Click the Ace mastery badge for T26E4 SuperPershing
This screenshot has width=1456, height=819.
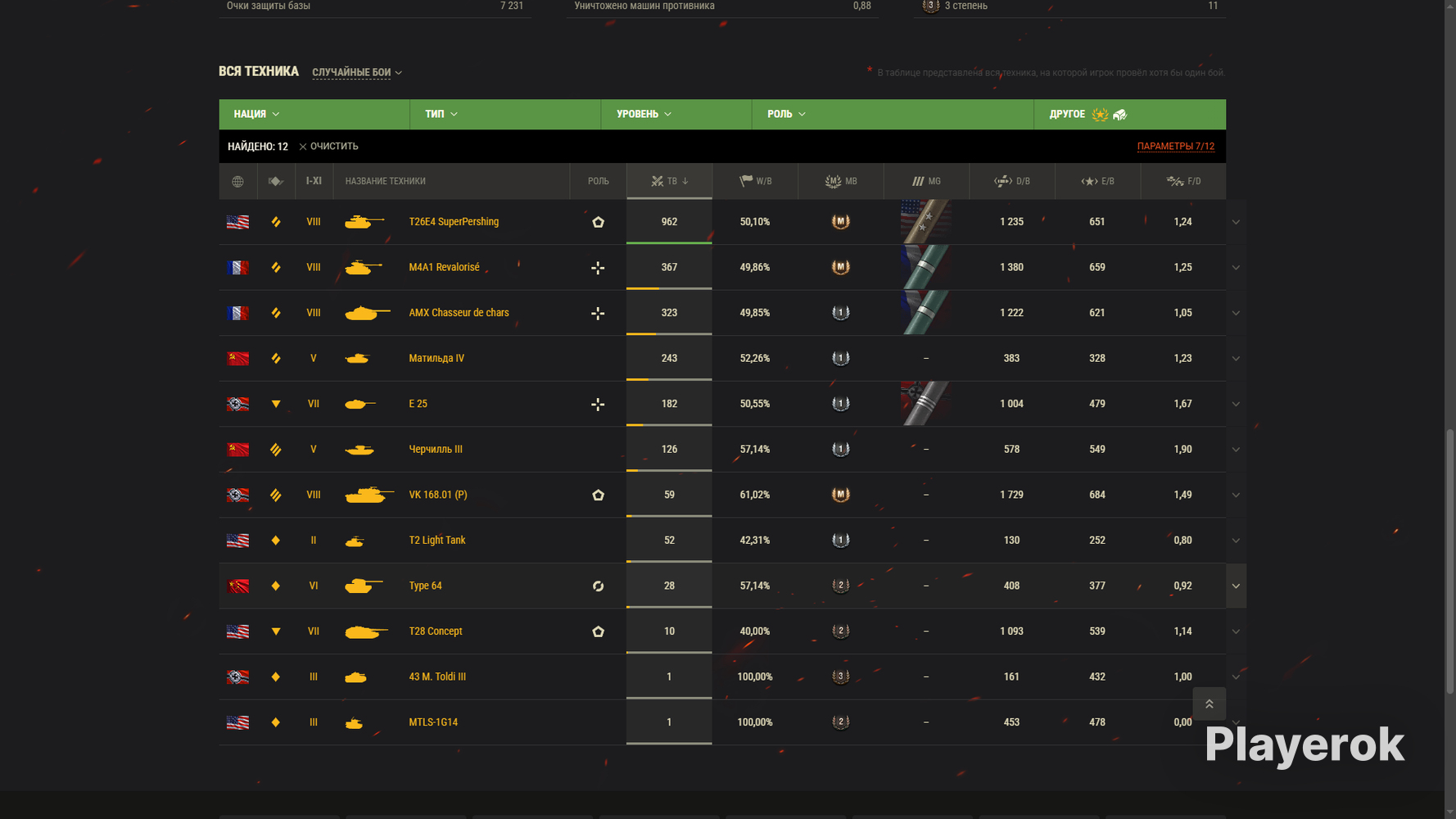[x=841, y=222]
